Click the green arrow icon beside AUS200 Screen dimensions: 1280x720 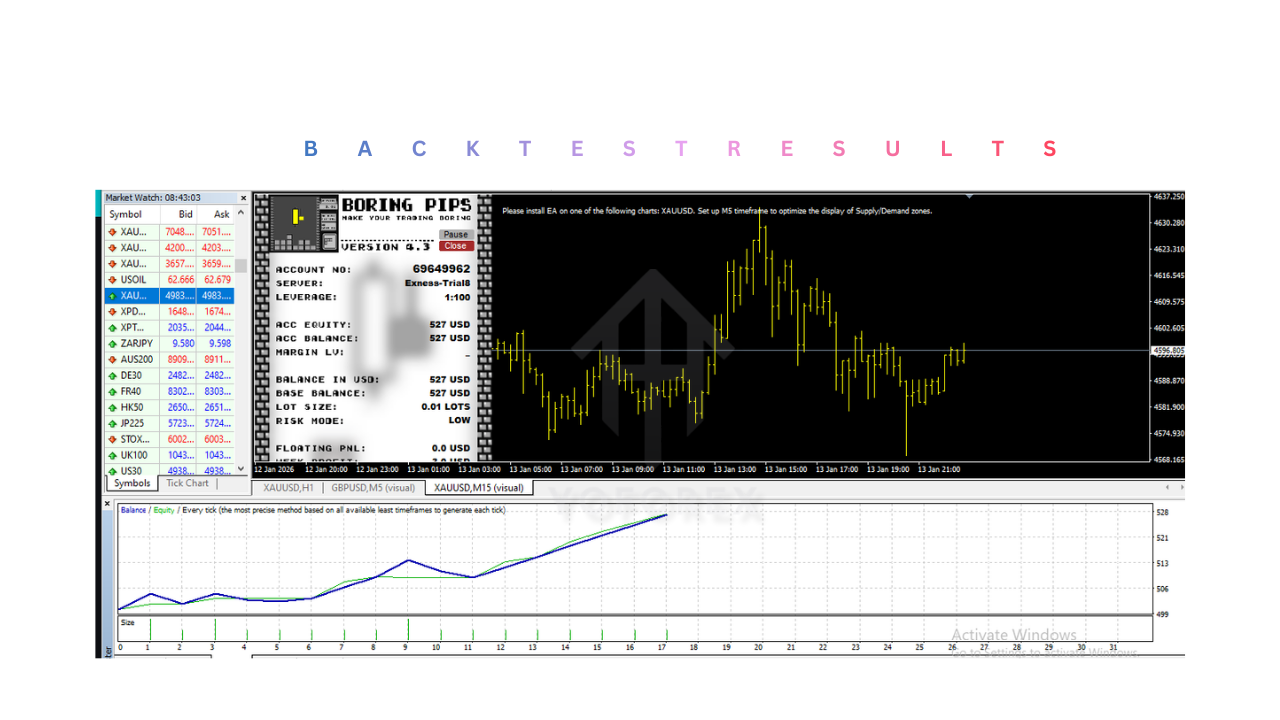pyautogui.click(x=110, y=359)
